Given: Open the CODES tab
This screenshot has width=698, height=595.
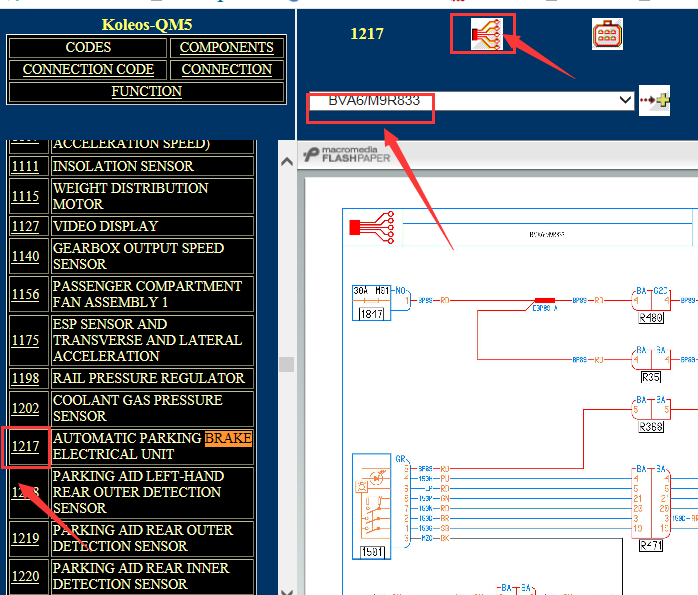Looking at the screenshot, I should 88,47.
